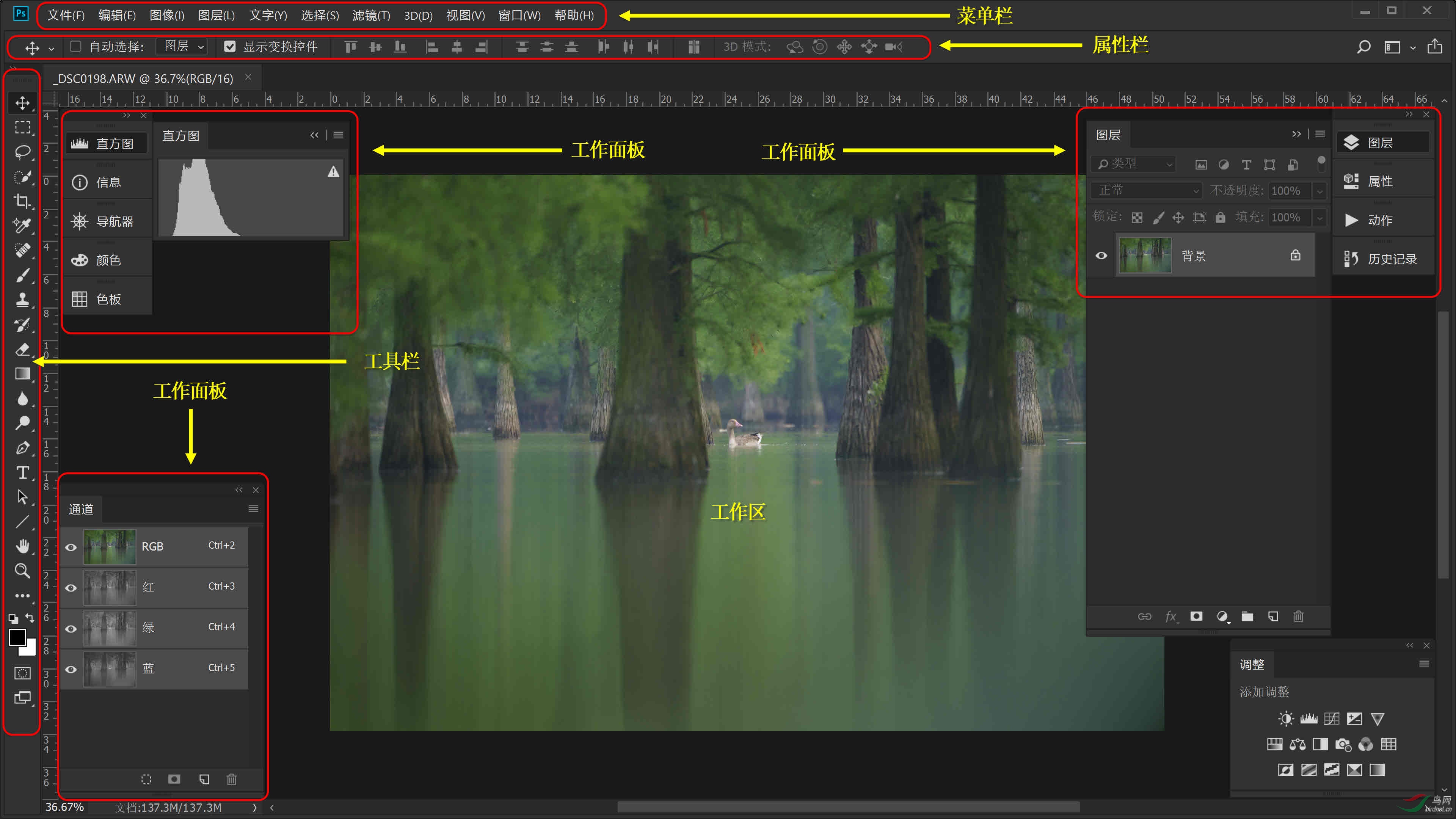Expand the layer Opacity dropdown arrow
This screenshot has height=819, width=1456.
1319,191
